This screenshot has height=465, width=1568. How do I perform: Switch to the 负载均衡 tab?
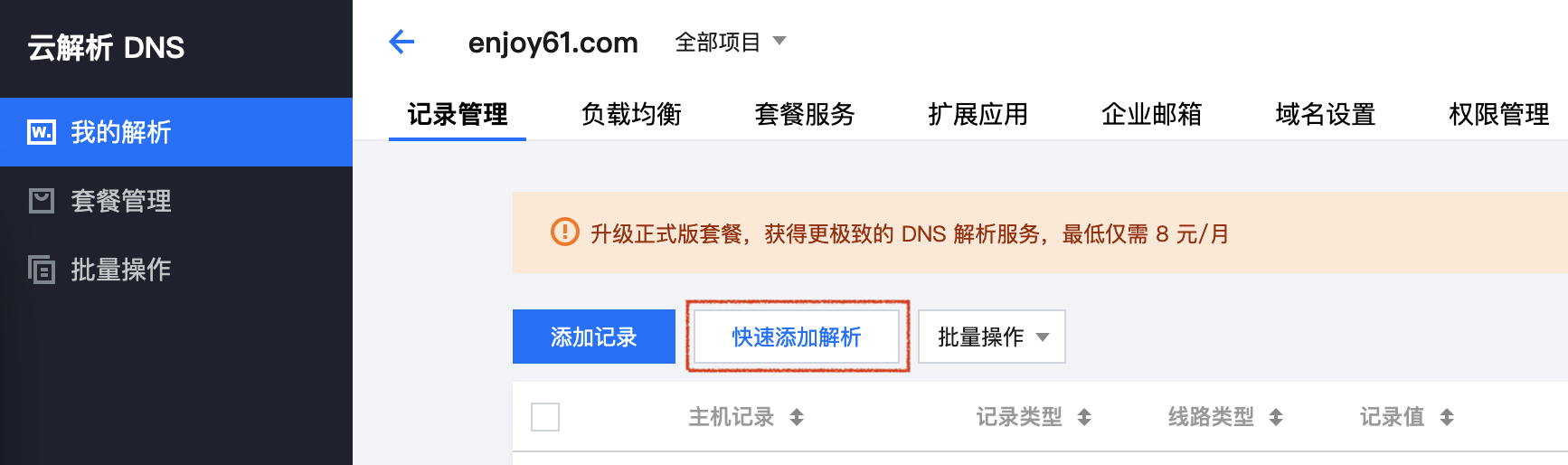(x=631, y=114)
